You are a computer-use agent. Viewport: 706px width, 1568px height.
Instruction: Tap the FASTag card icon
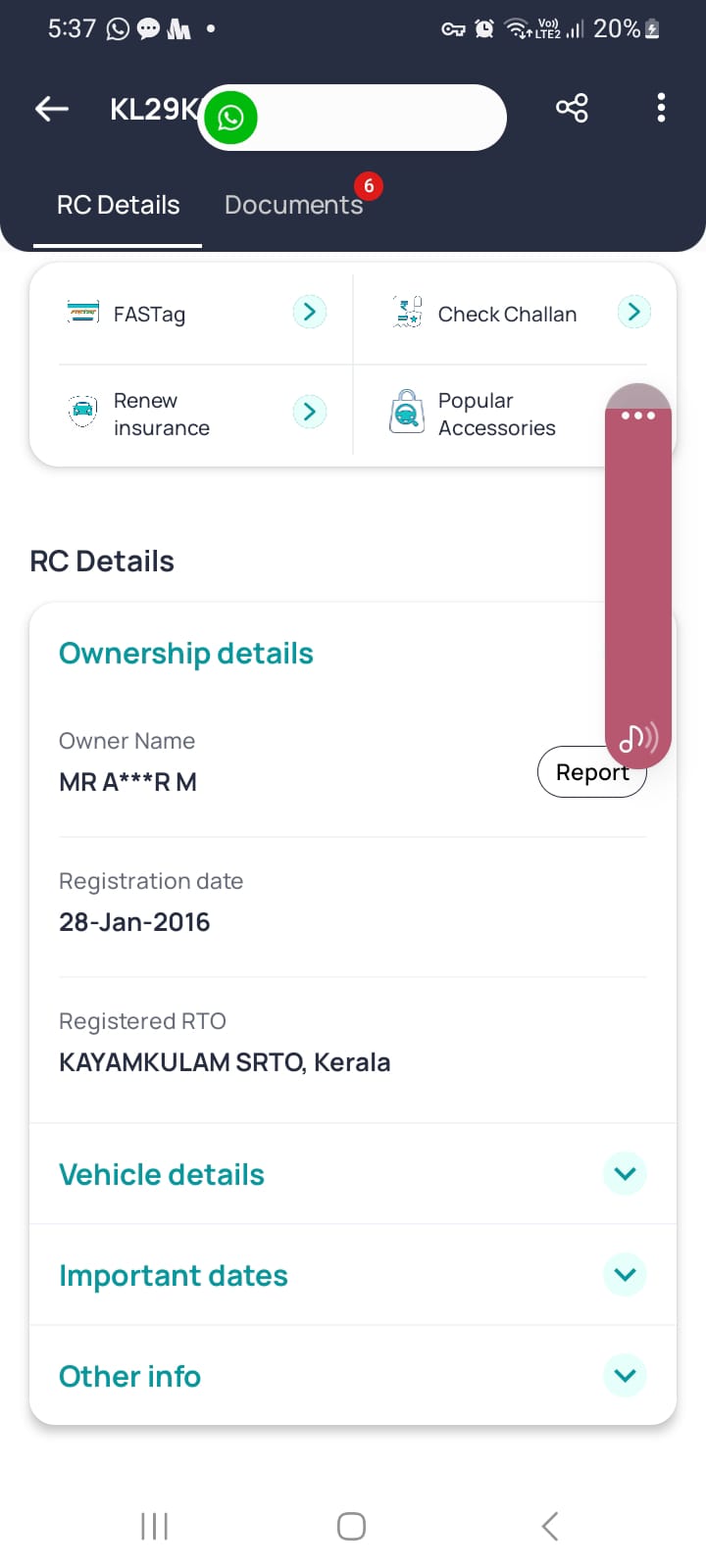coord(83,313)
